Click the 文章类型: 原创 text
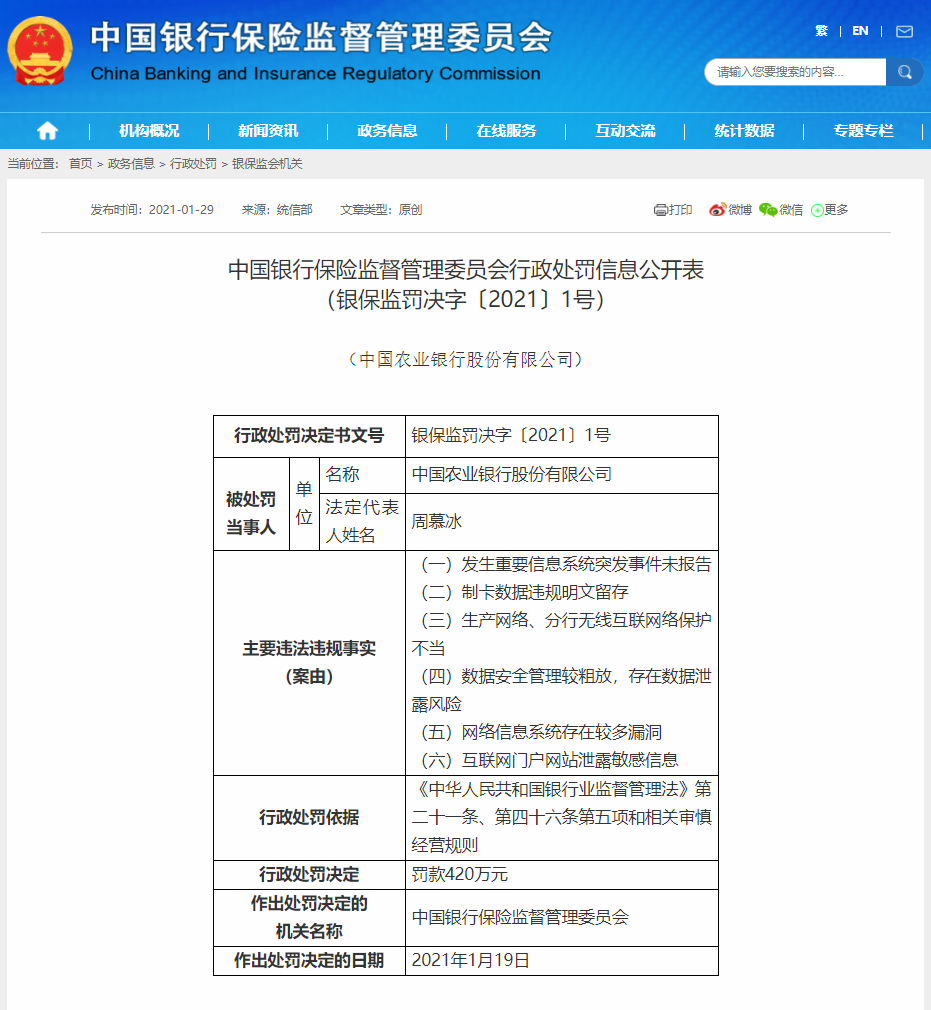 pyautogui.click(x=381, y=210)
